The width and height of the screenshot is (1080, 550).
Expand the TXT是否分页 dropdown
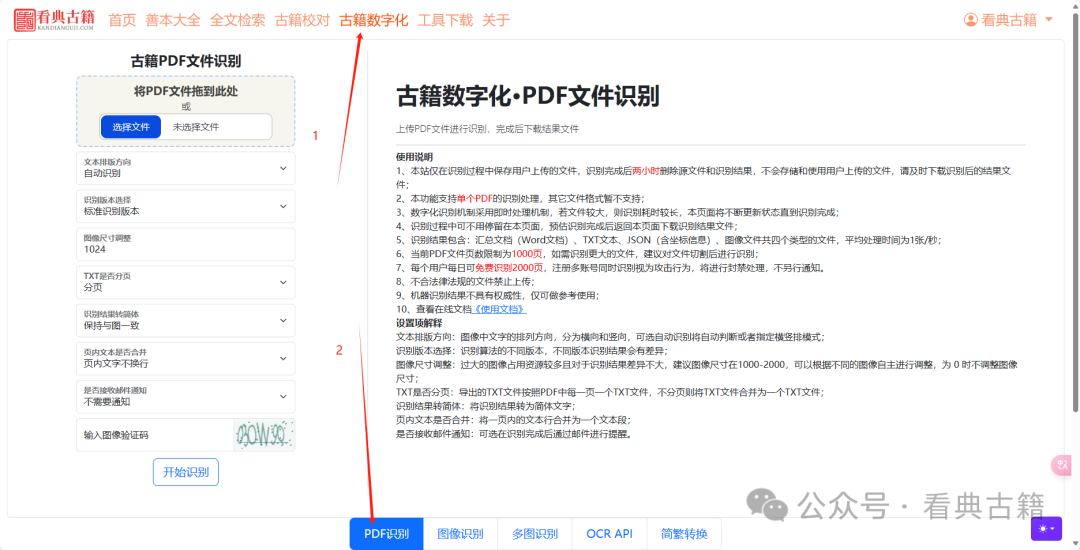(x=186, y=282)
